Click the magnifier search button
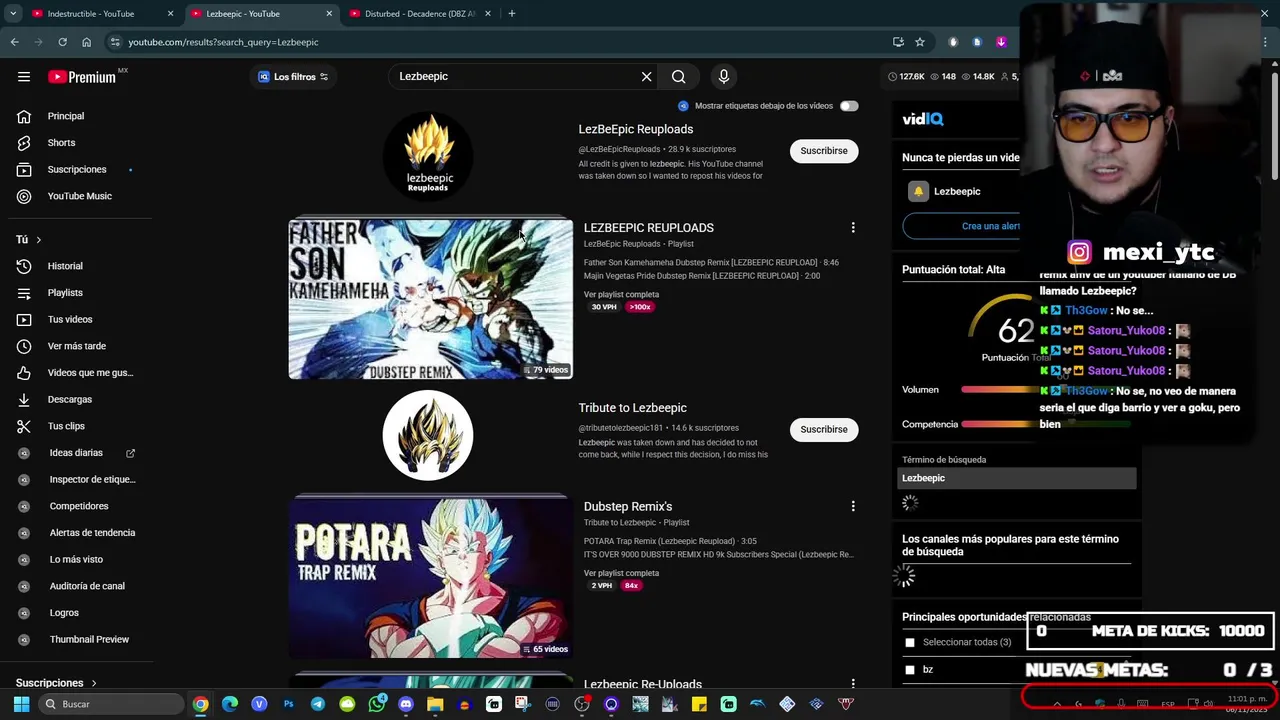 coord(679,77)
